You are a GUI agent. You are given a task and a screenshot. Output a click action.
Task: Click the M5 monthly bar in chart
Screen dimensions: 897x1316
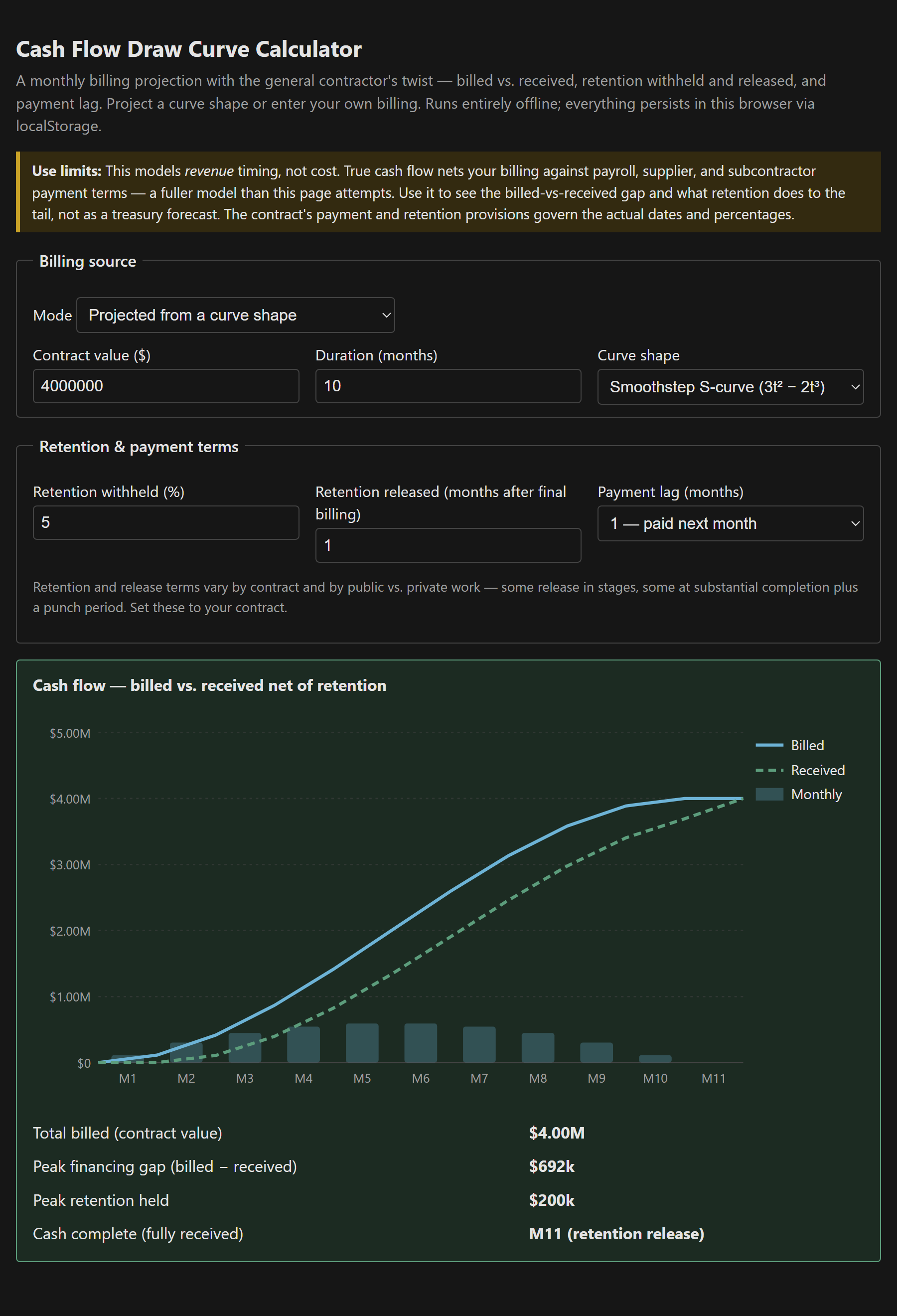(362, 1042)
